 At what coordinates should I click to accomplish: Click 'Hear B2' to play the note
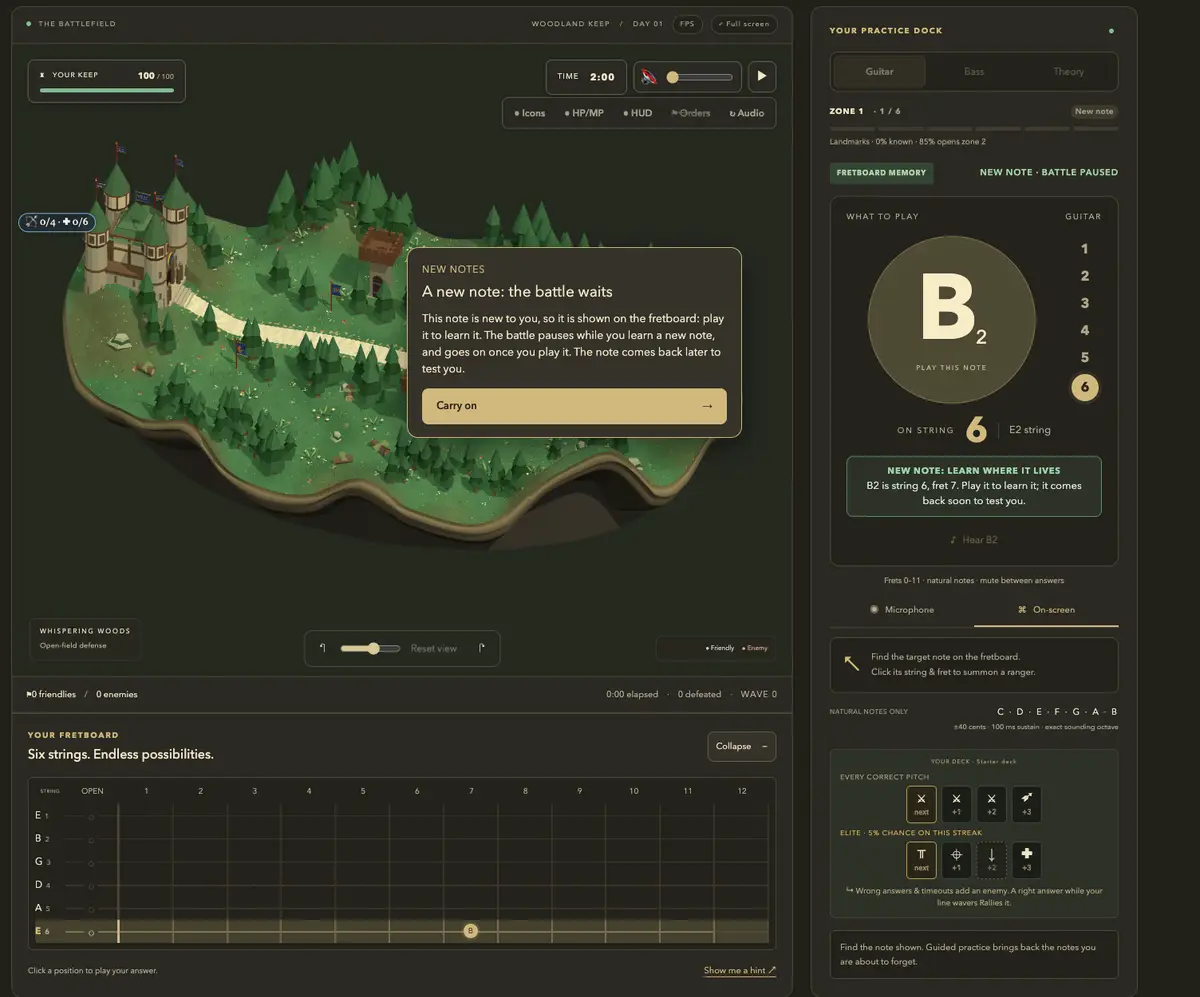coord(973,540)
